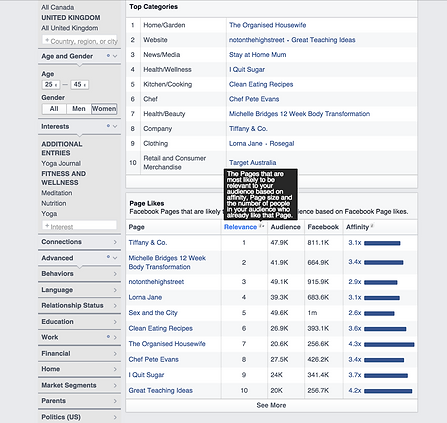Open Michelle Bridges page in Page Likes table
The height and width of the screenshot is (423, 447).
coord(167,262)
